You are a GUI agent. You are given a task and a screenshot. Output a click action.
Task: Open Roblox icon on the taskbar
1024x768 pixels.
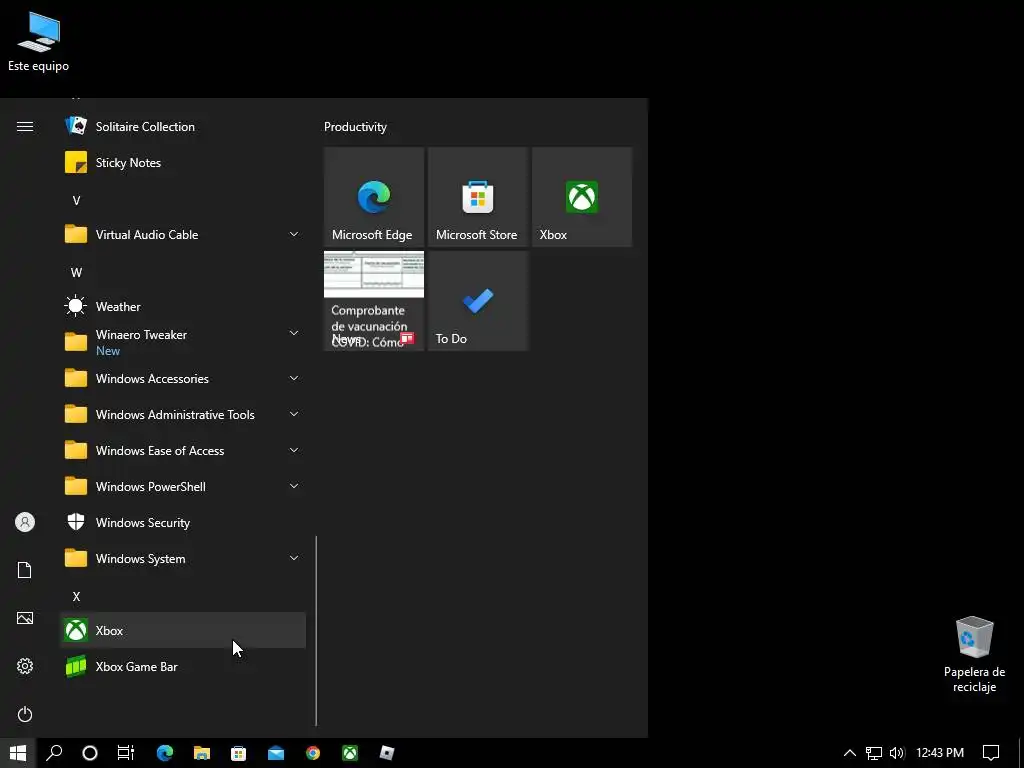point(387,753)
